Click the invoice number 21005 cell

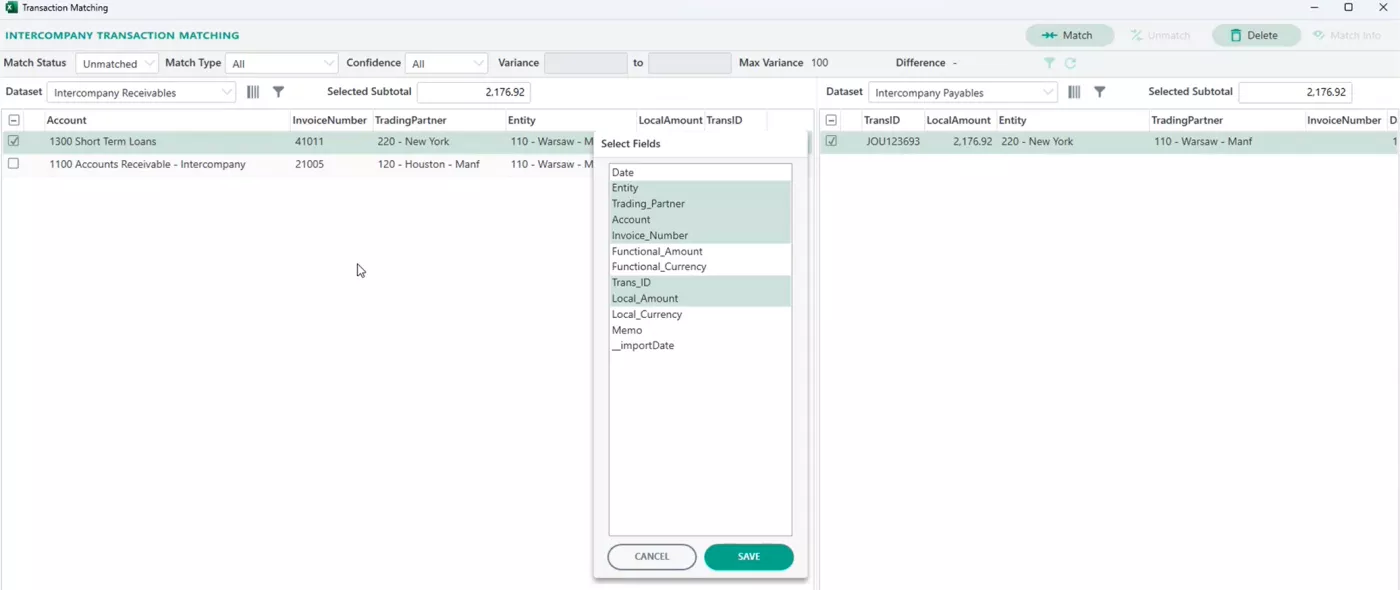(x=309, y=164)
